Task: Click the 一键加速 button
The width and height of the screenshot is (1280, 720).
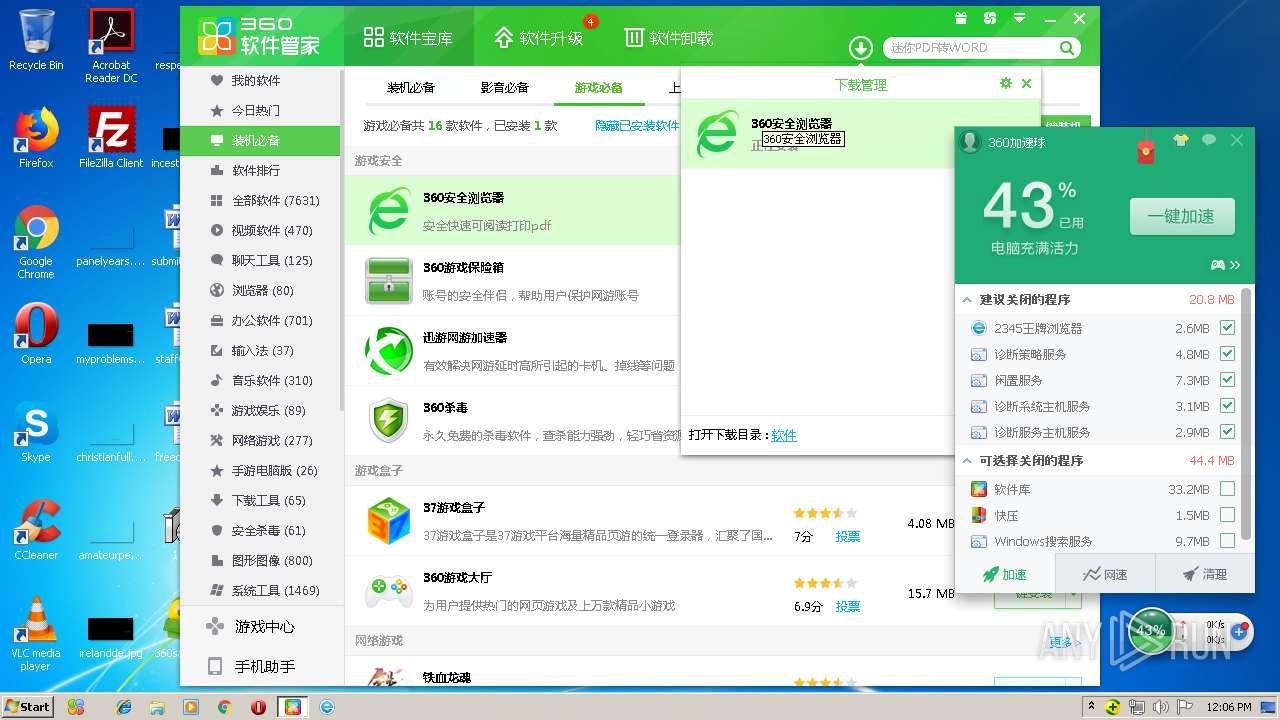Action: [1182, 216]
